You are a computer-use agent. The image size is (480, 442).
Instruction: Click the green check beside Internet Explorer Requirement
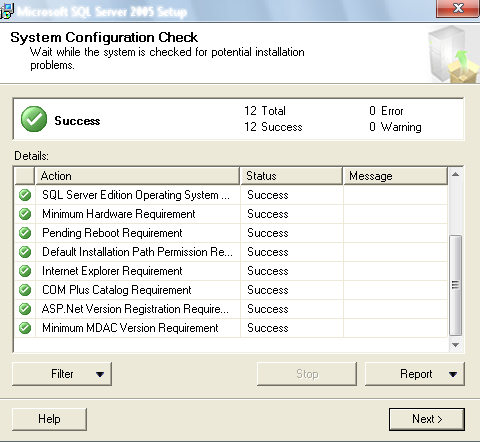coord(25,271)
